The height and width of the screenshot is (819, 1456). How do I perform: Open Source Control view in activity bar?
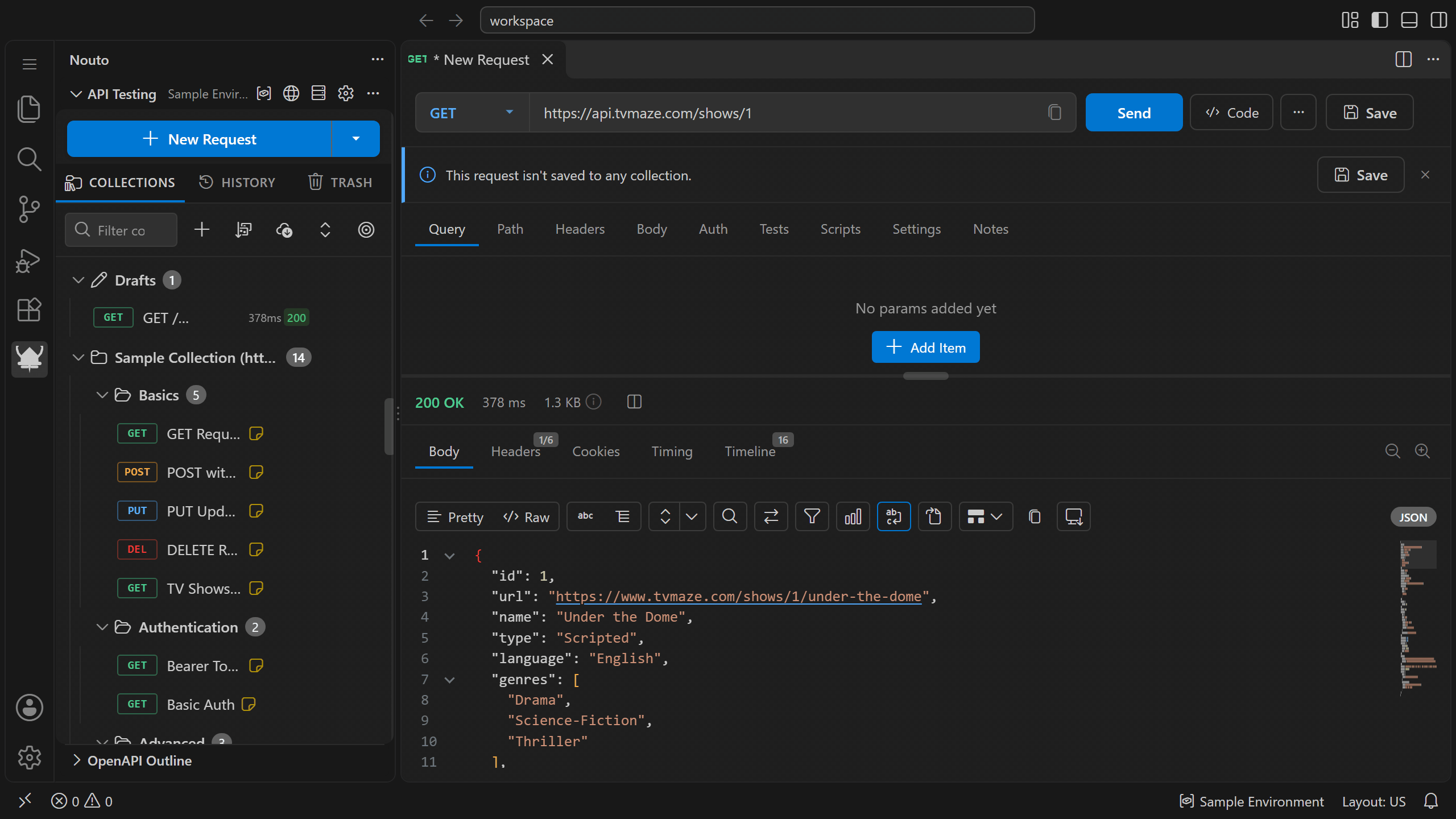29,209
